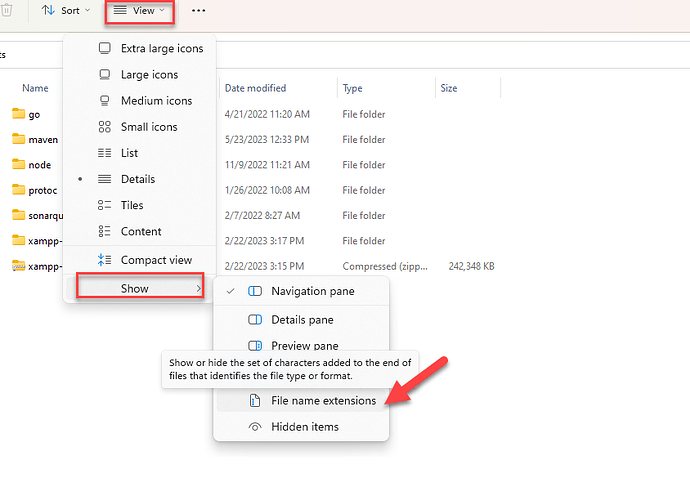Select Extra large icons view

[x=140, y=48]
